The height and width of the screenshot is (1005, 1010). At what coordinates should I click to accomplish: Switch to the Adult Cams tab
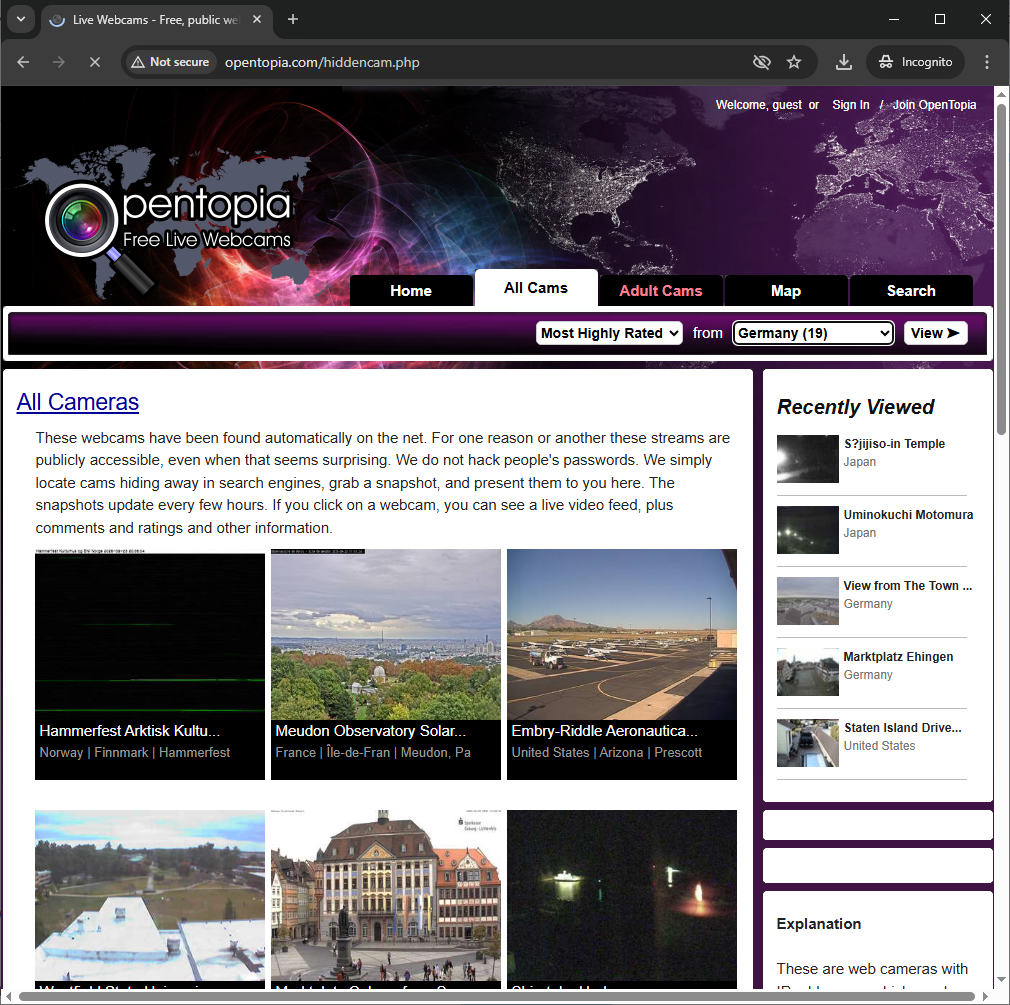point(660,290)
